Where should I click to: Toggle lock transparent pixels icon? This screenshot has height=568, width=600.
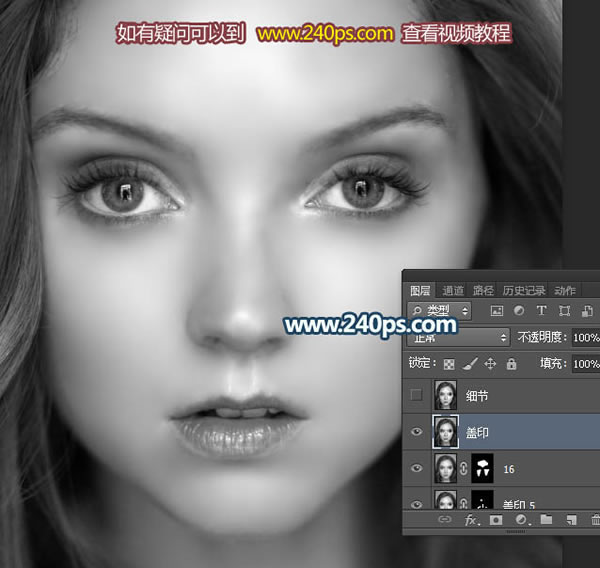pos(449,364)
